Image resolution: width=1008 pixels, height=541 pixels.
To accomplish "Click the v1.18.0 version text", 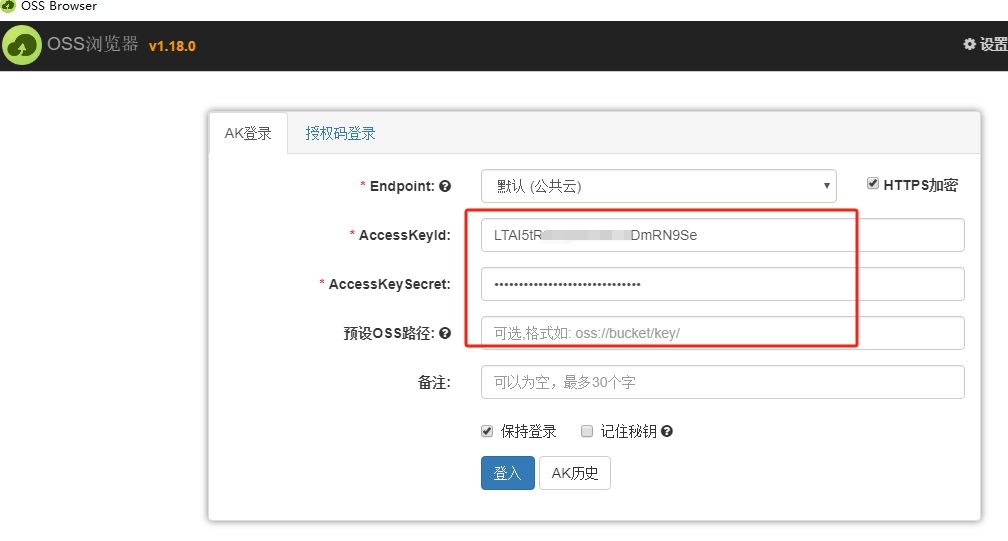I will pyautogui.click(x=172, y=46).
